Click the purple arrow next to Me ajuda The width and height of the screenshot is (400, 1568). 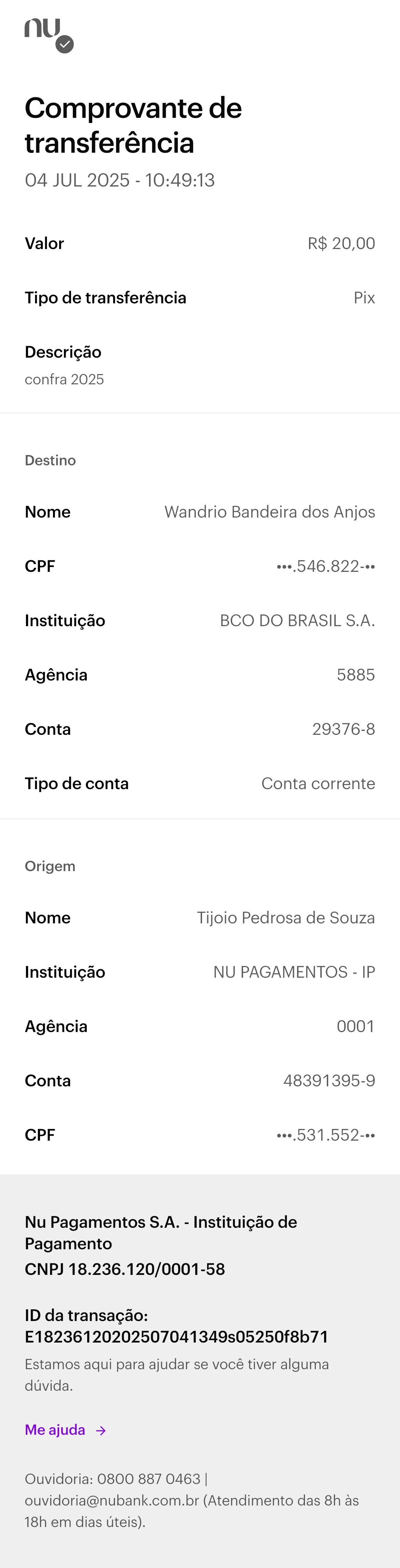101,1430
